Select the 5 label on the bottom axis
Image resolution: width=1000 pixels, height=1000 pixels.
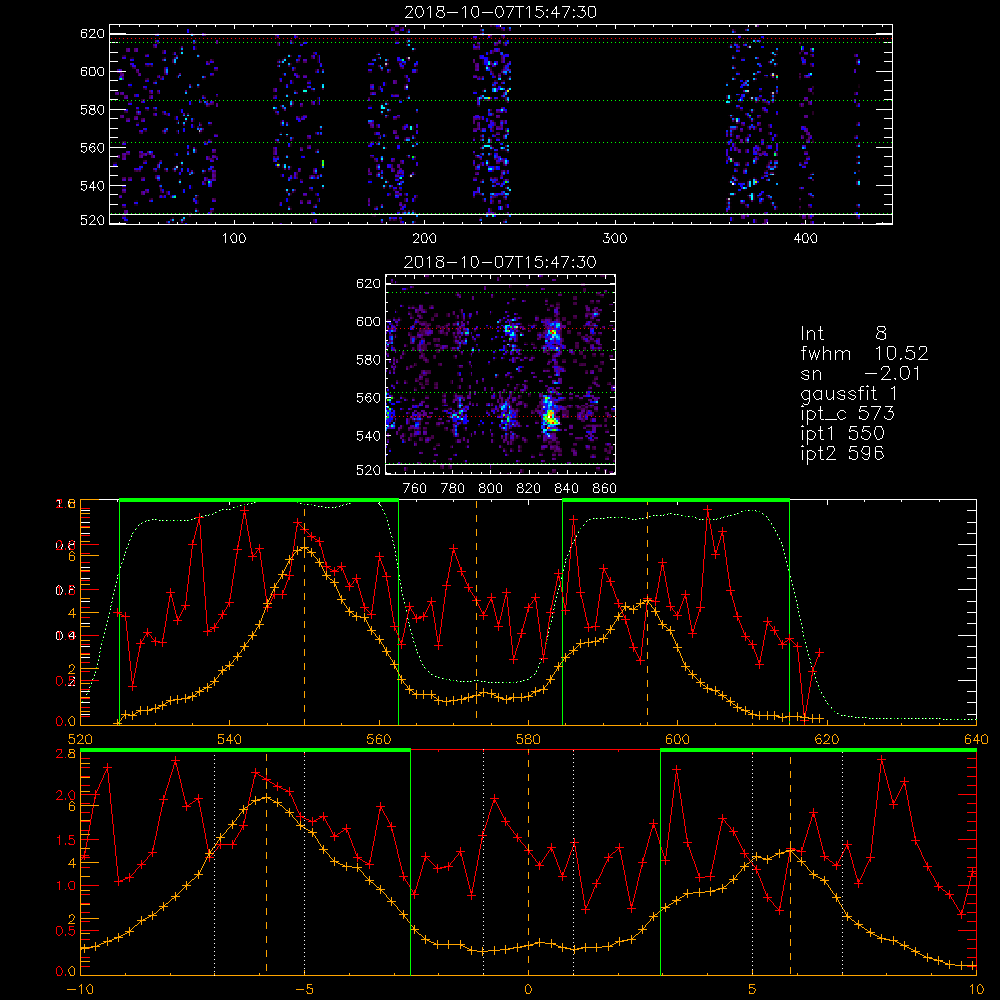[753, 989]
